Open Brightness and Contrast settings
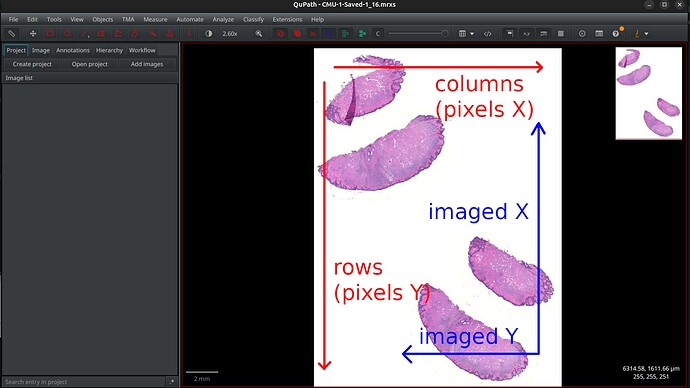Image resolution: width=690 pixels, height=388 pixels. [209, 33]
